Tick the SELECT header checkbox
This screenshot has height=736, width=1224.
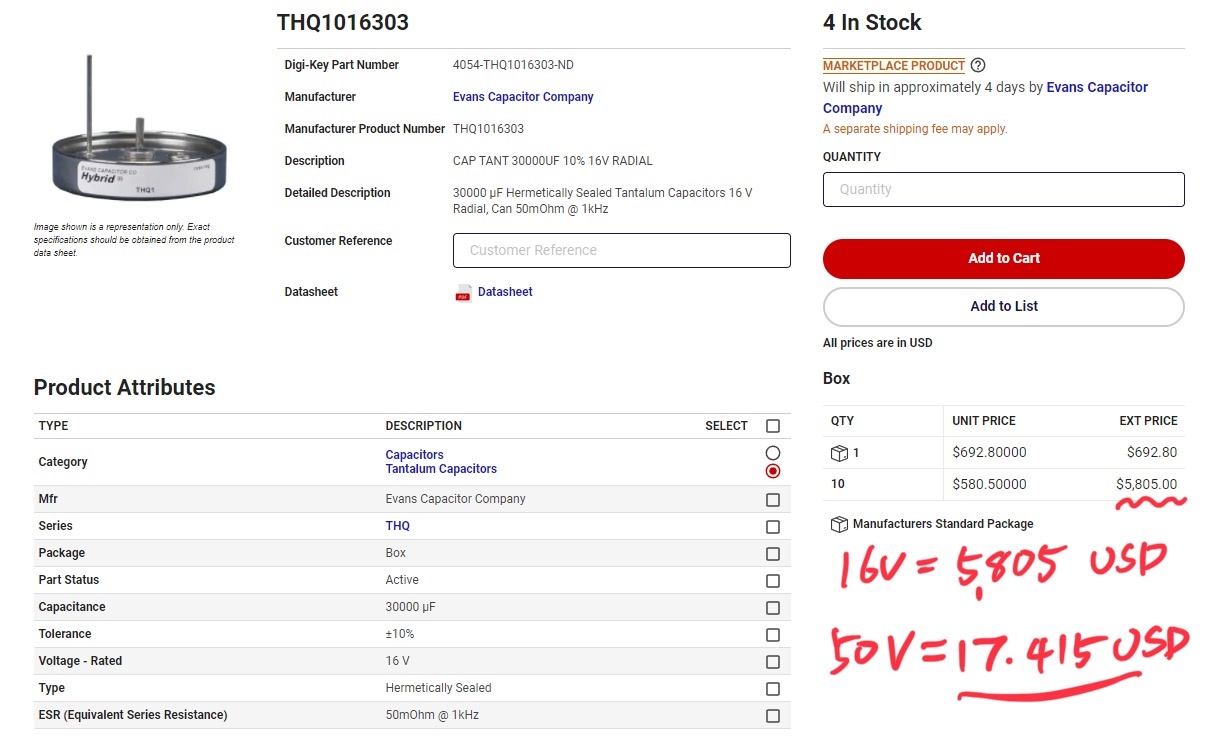tap(772, 426)
